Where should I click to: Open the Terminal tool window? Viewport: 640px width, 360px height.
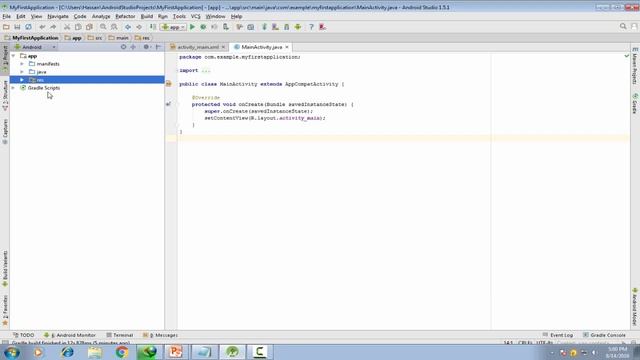coord(120,335)
